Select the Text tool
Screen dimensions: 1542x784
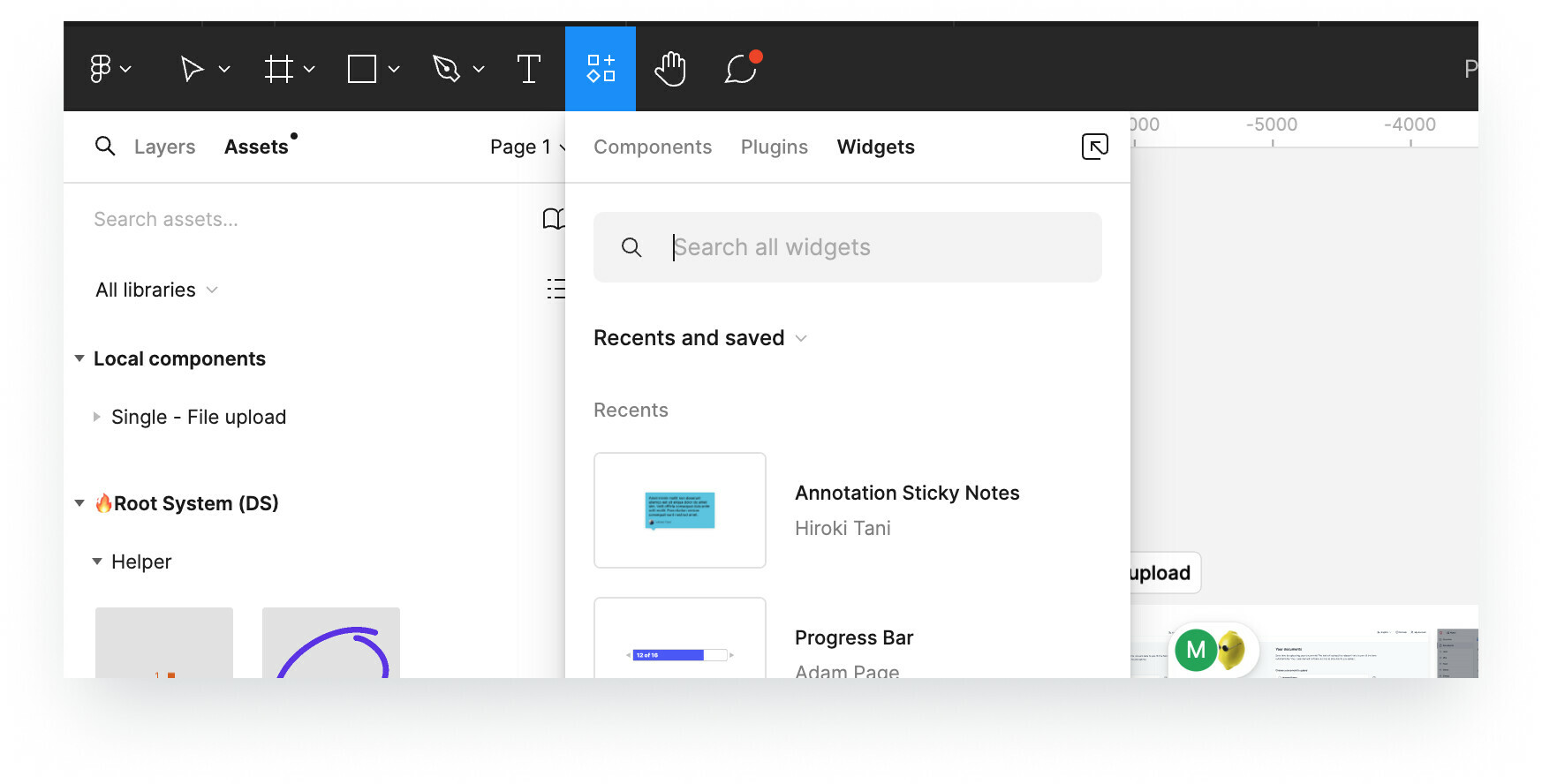529,69
